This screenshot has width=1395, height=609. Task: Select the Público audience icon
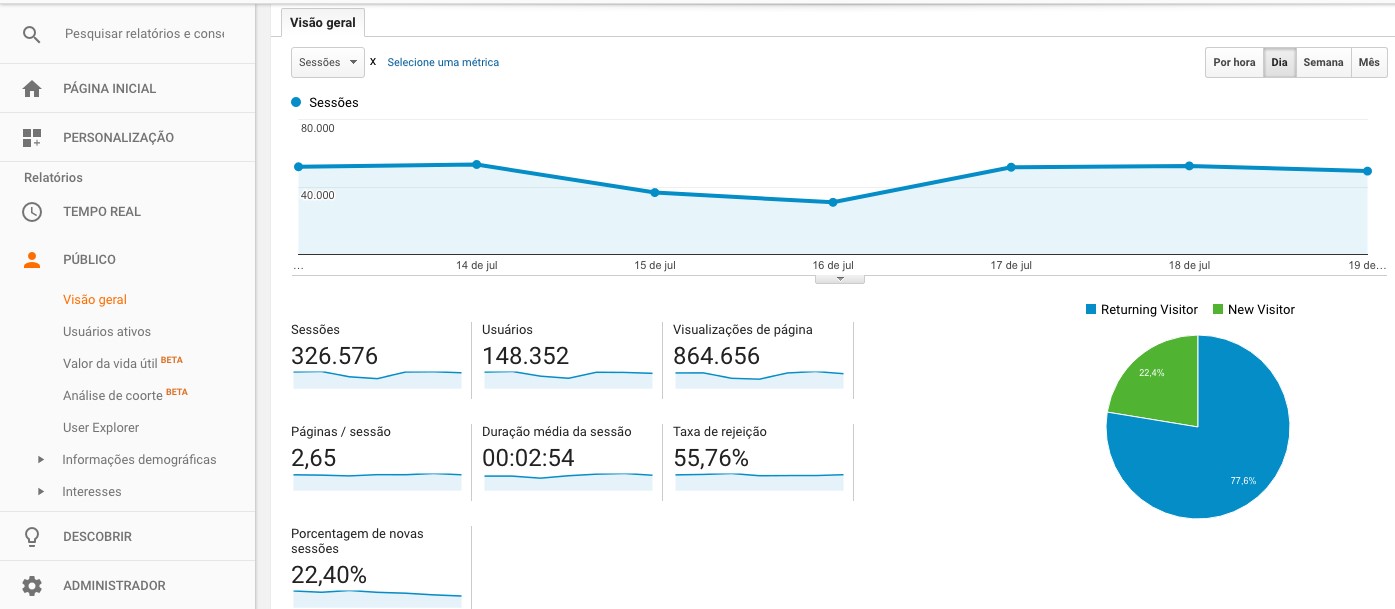[x=31, y=259]
